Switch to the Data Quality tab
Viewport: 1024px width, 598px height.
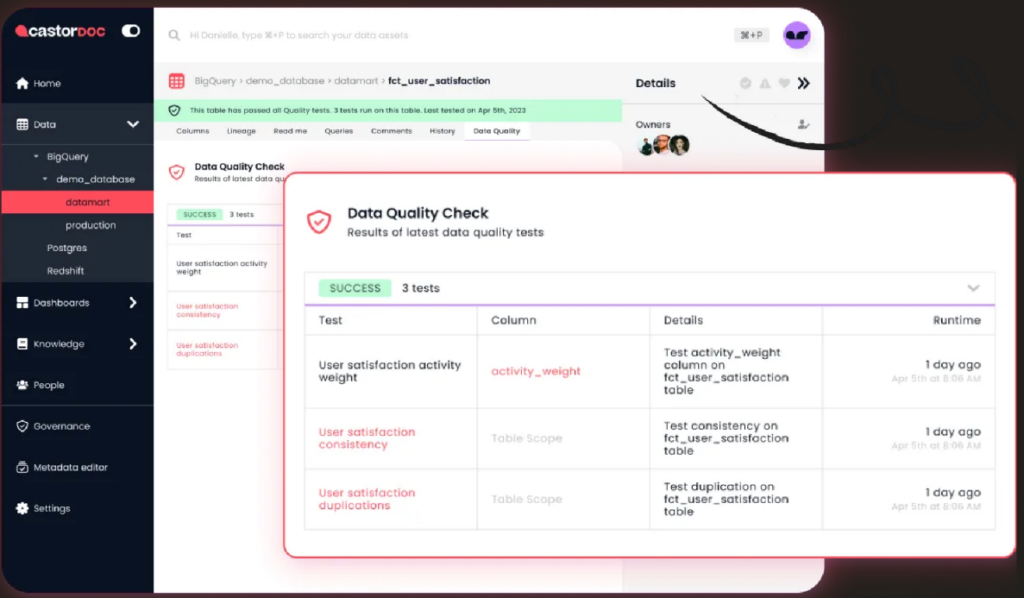pos(497,131)
